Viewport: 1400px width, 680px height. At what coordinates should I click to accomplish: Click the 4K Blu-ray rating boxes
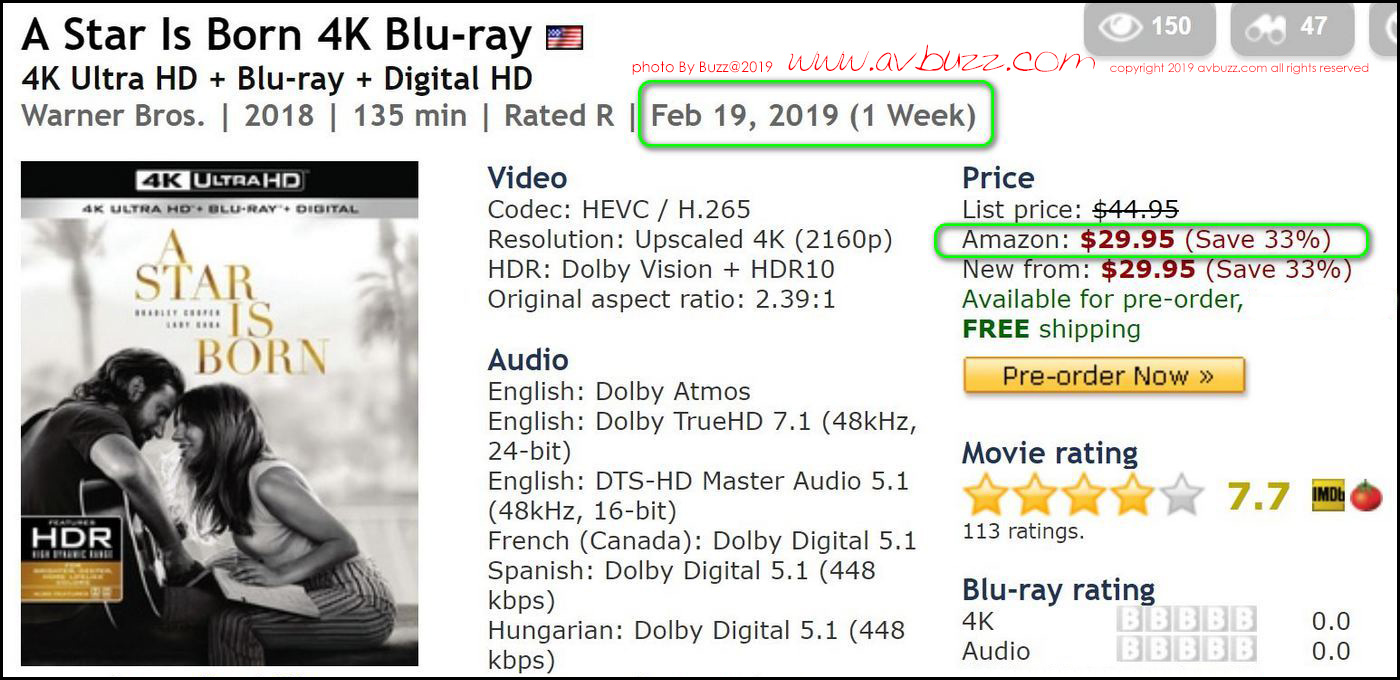pyautogui.click(x=1186, y=621)
